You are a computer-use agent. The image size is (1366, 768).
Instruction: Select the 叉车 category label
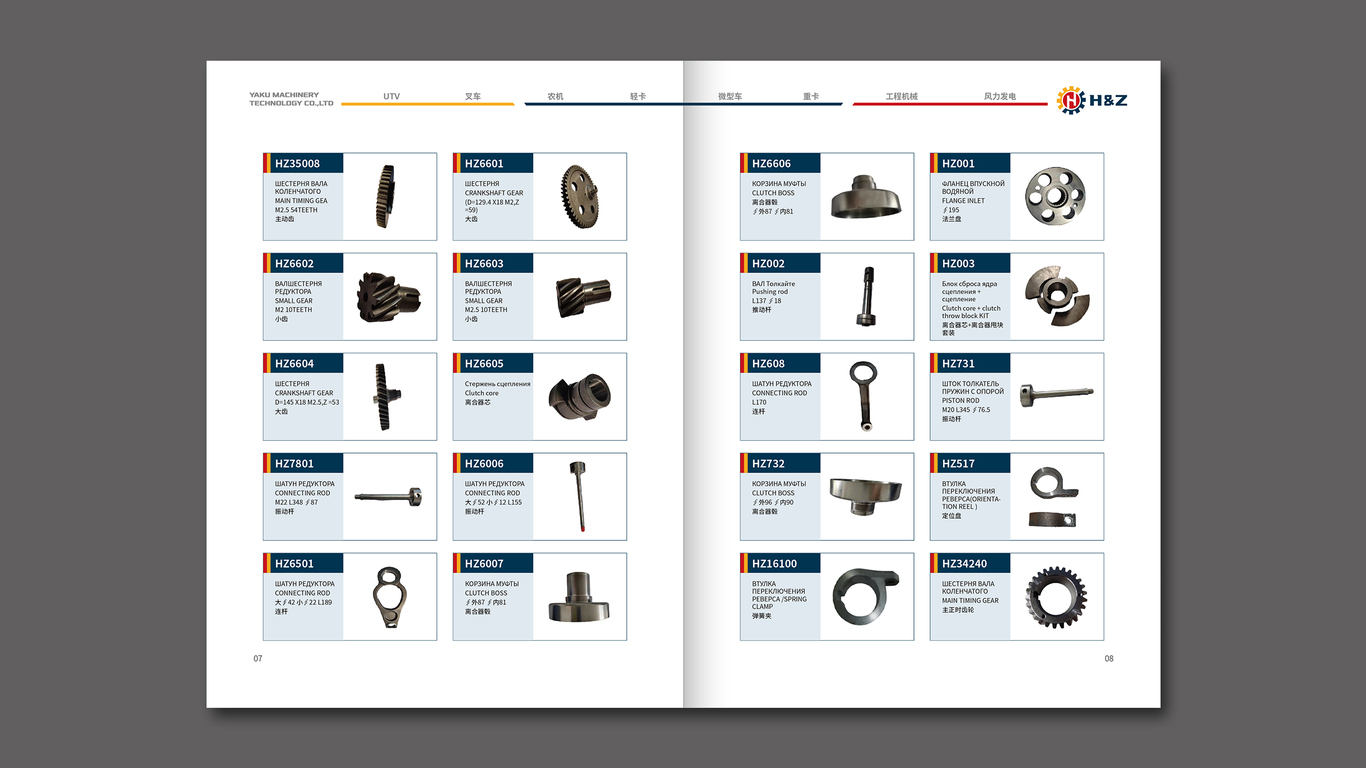[473, 97]
